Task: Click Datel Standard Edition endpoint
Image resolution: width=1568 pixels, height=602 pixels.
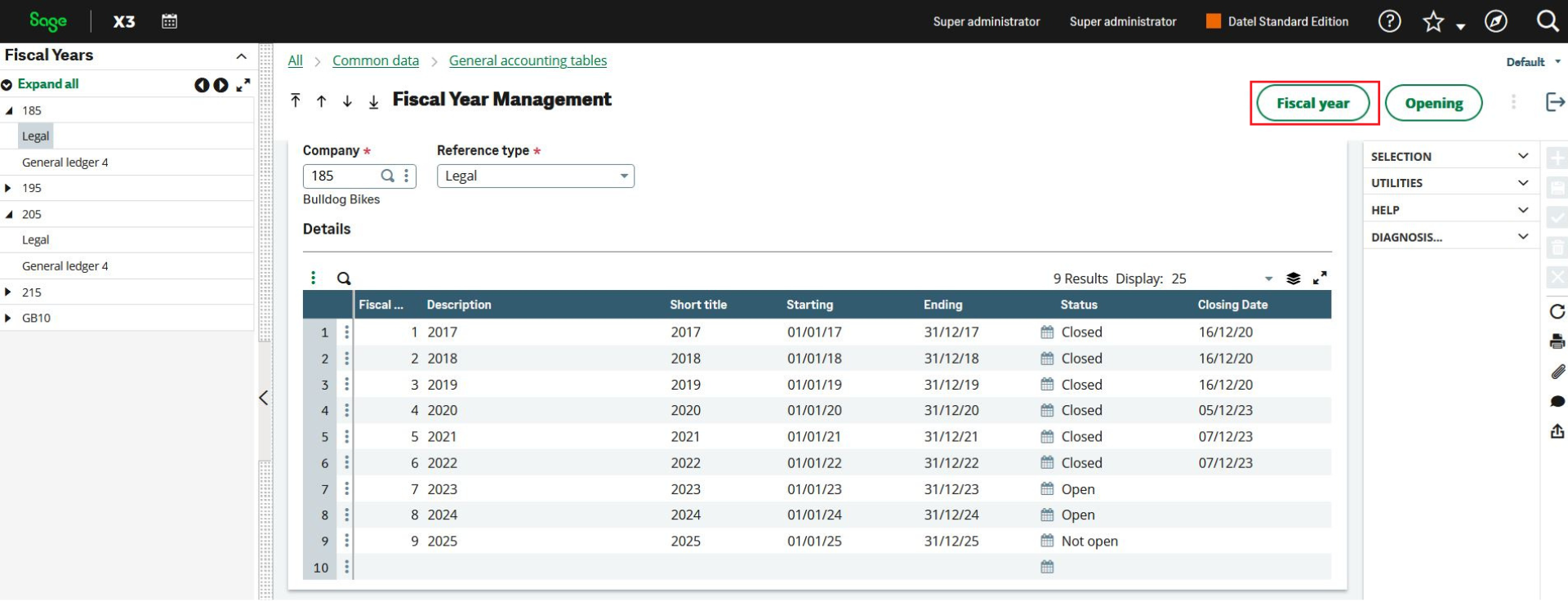Action: (1277, 21)
